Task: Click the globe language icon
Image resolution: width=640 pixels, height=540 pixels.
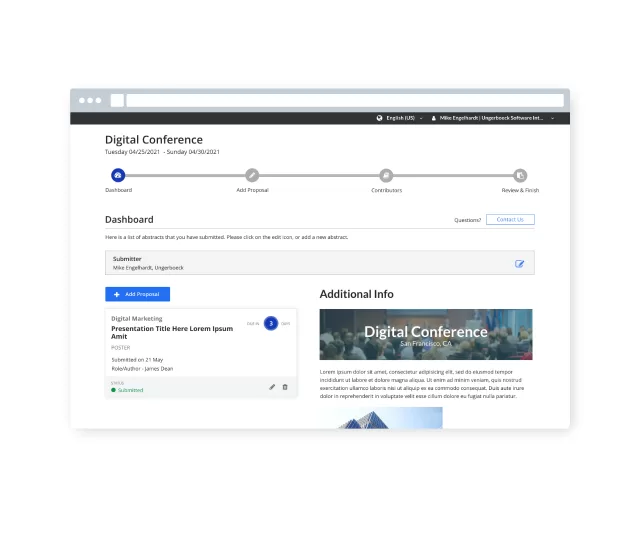Action: pyautogui.click(x=380, y=118)
